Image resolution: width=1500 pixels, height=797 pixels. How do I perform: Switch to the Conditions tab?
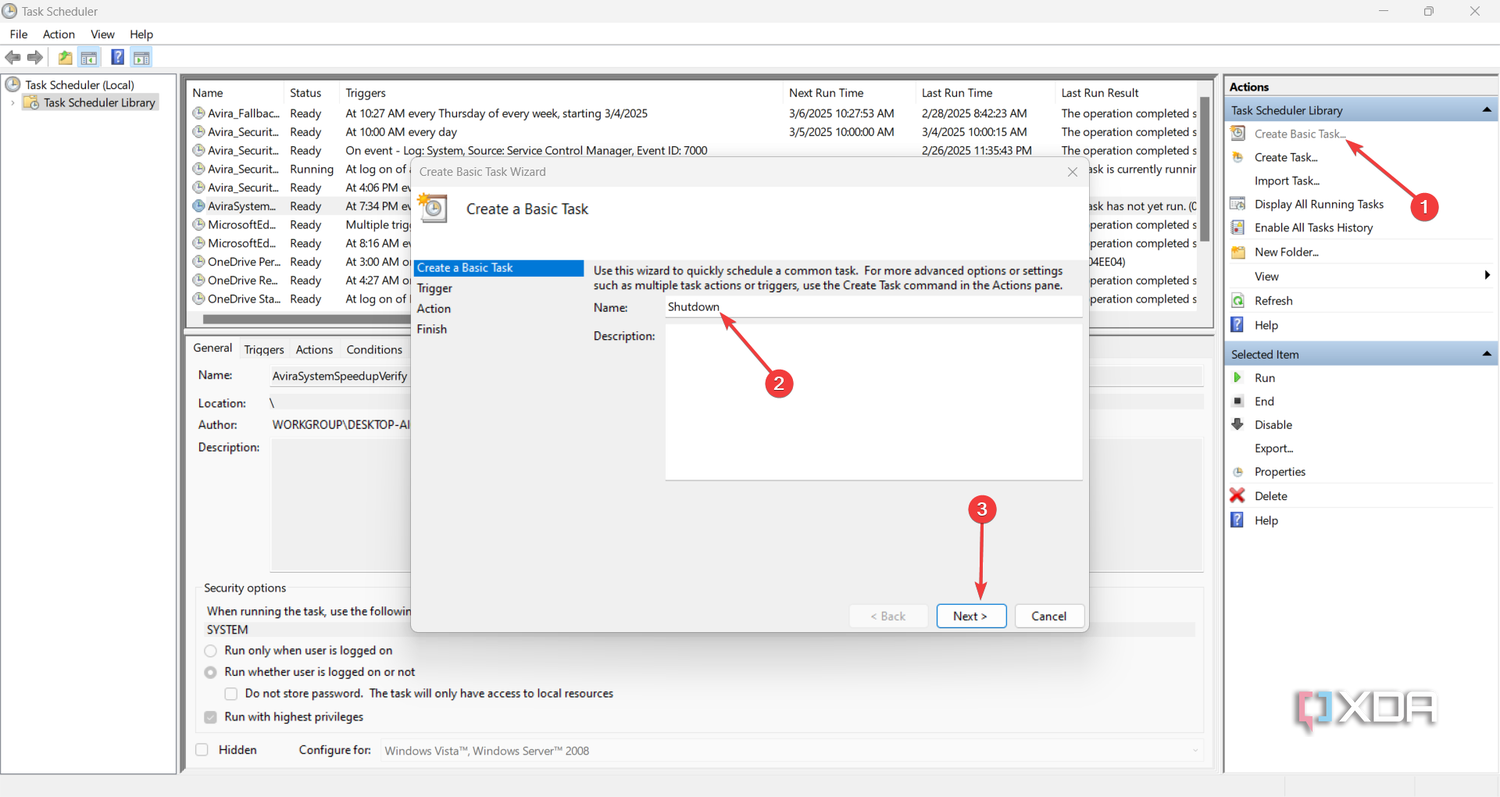(374, 349)
